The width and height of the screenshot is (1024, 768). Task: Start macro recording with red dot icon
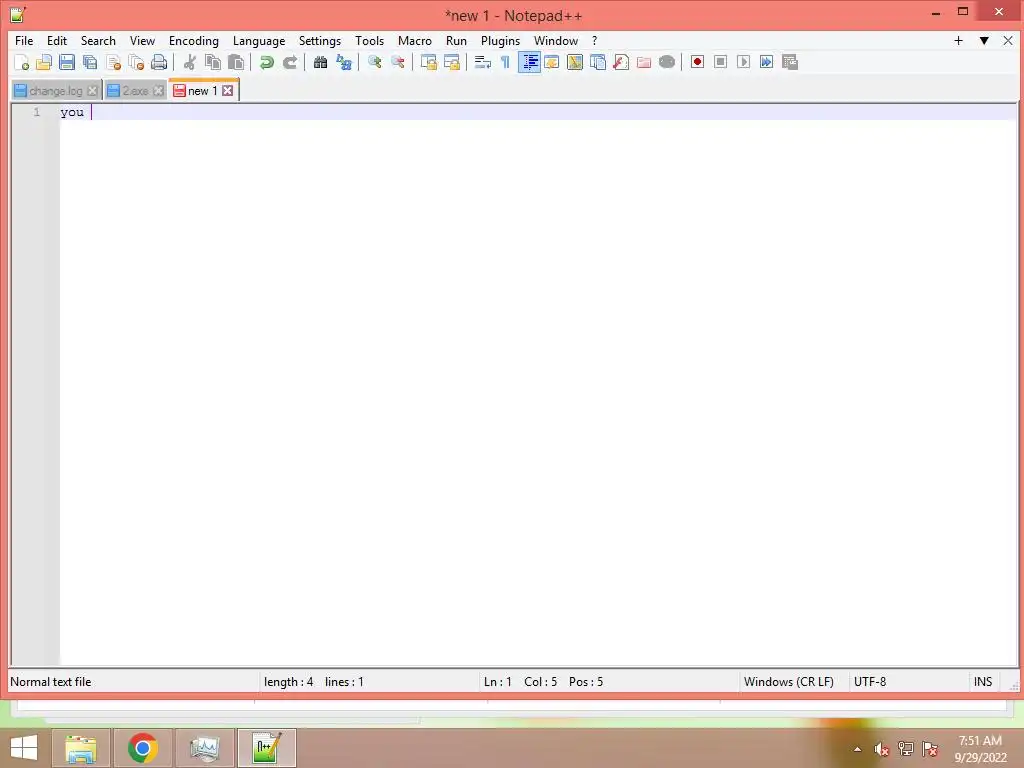(697, 62)
